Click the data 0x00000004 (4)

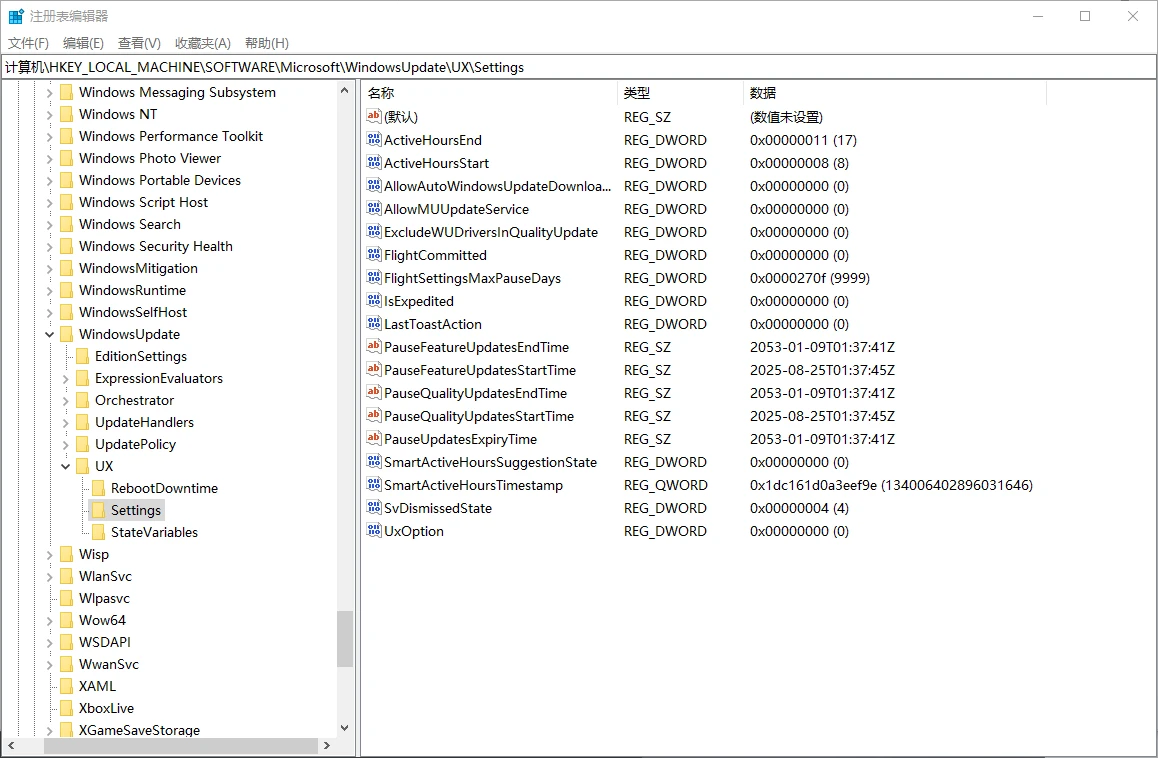point(799,508)
